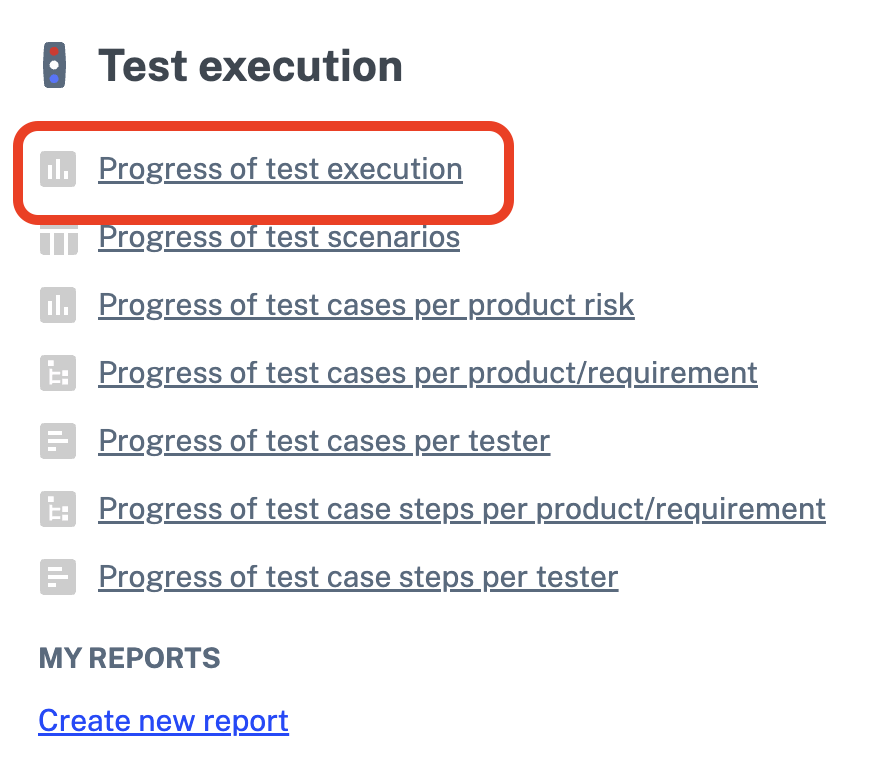Click the red dot on the traffic light icon
890x760 pixels.
tap(55, 52)
